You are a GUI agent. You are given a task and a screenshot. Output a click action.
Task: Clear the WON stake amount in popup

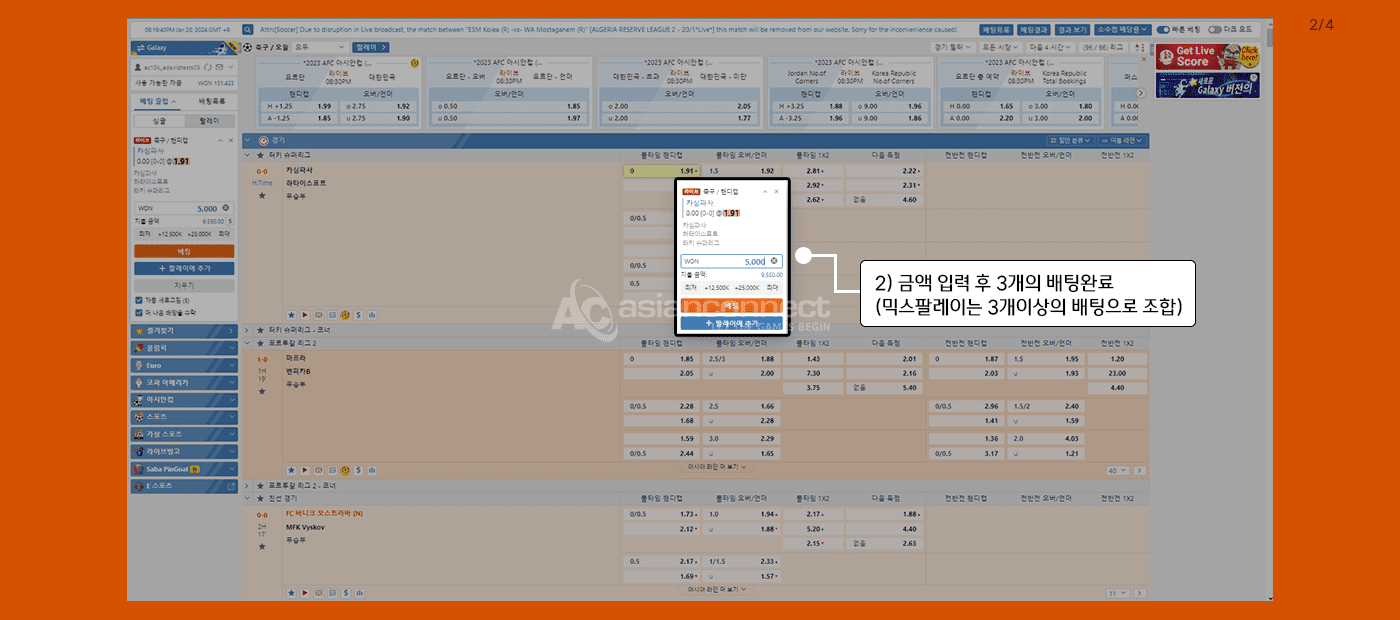pyautogui.click(x=774, y=261)
